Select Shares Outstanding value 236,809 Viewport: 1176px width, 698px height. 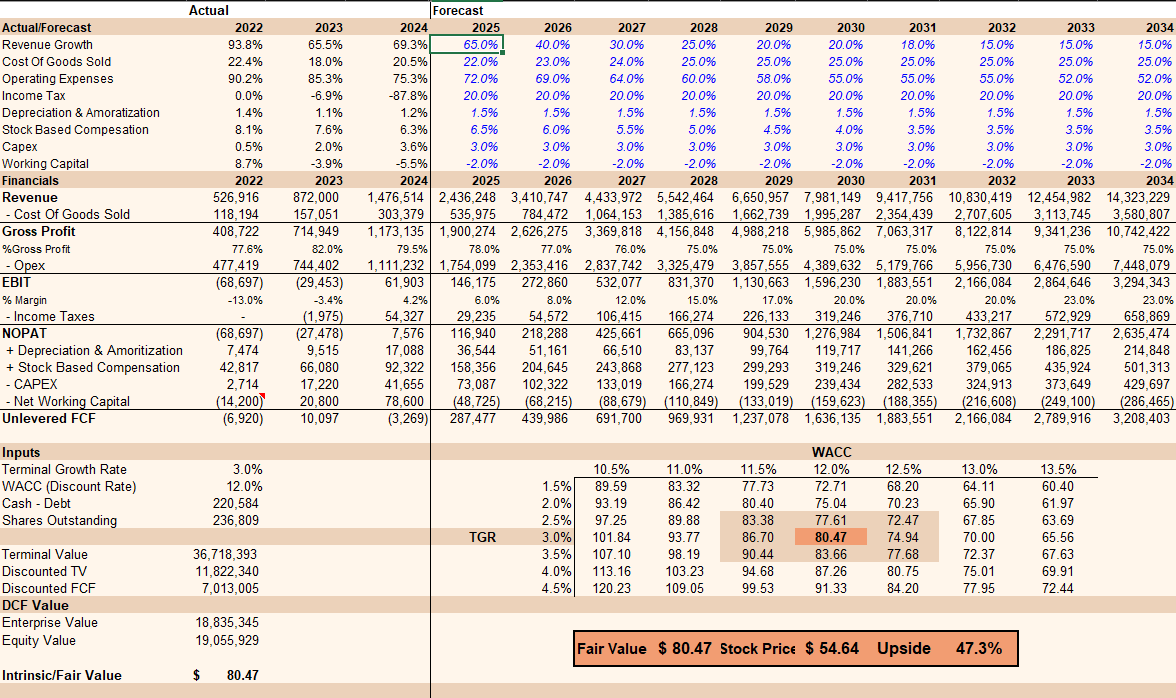click(x=236, y=520)
